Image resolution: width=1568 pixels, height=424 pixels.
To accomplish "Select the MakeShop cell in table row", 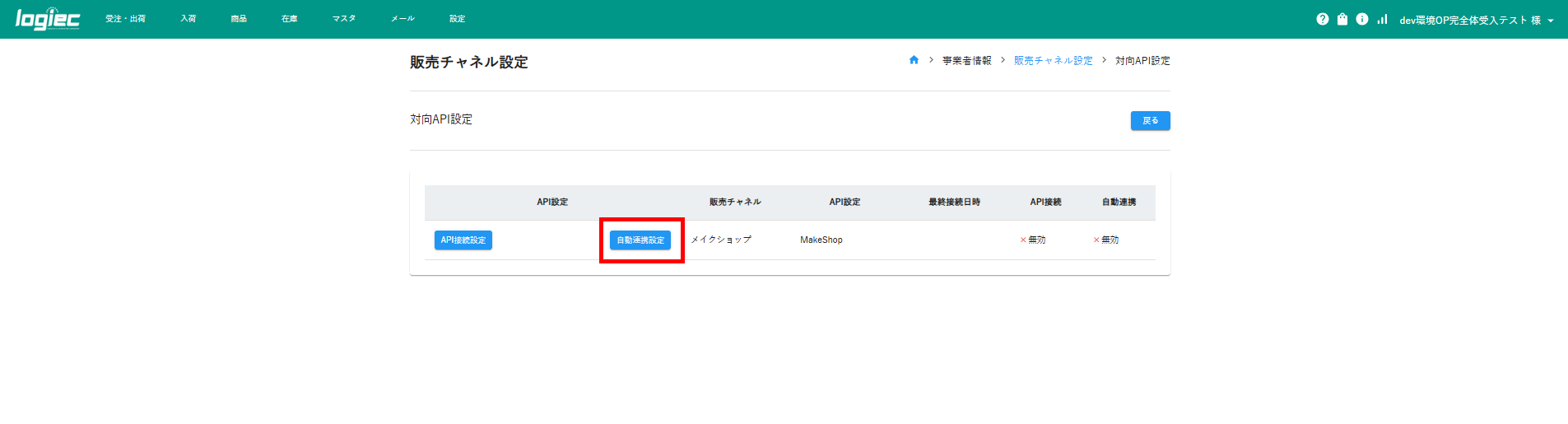I will [x=821, y=240].
